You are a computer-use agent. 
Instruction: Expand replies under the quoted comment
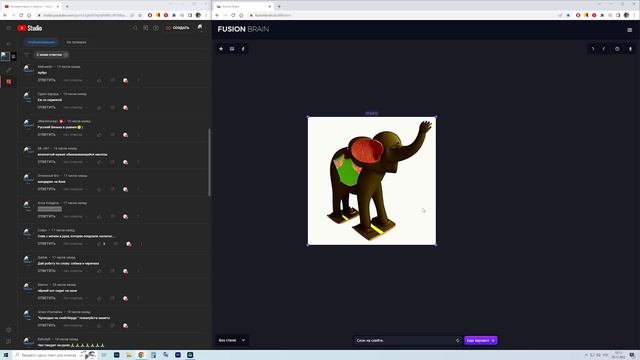click(75, 325)
